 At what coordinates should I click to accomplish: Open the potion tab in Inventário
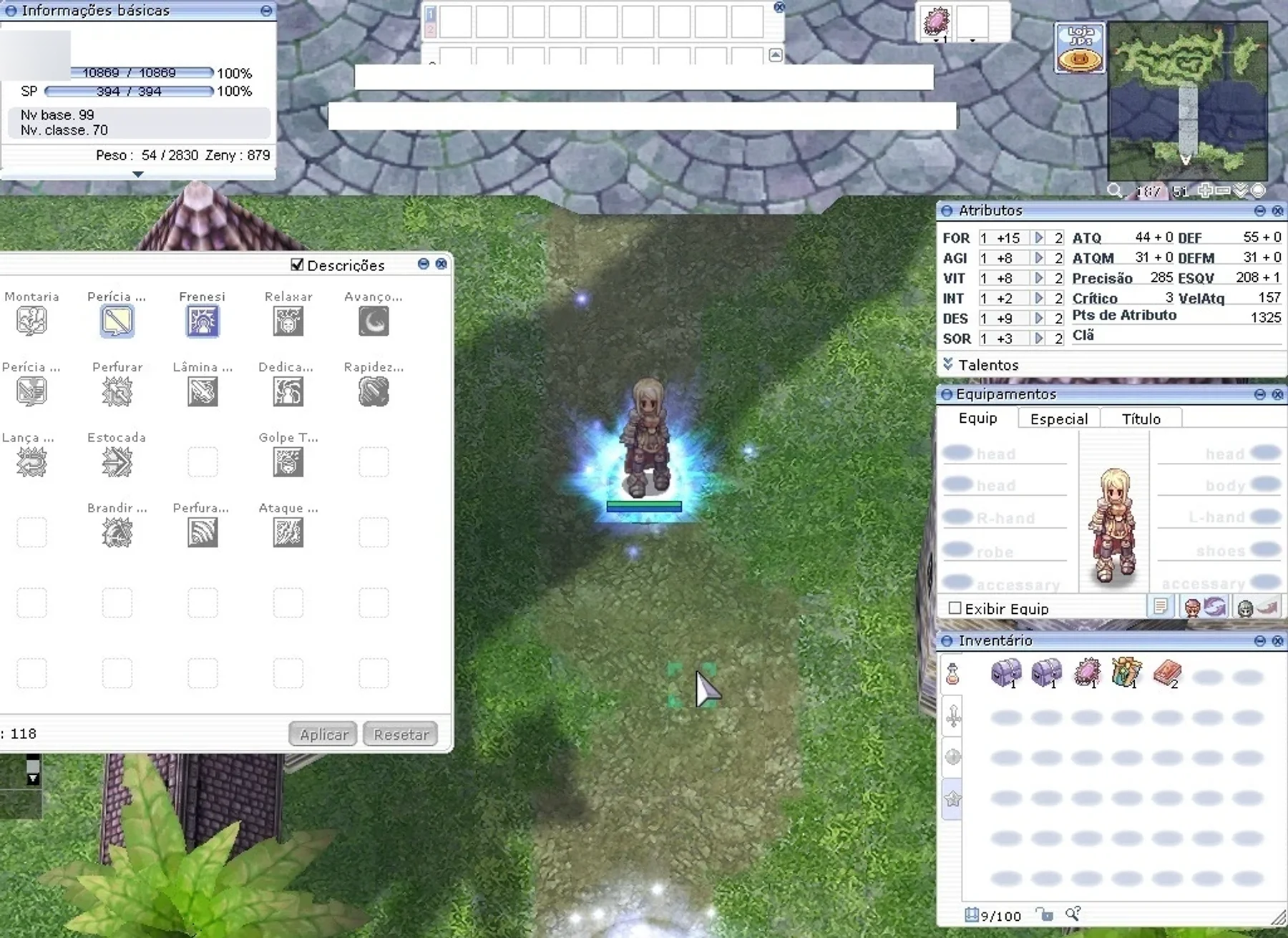pos(952,674)
